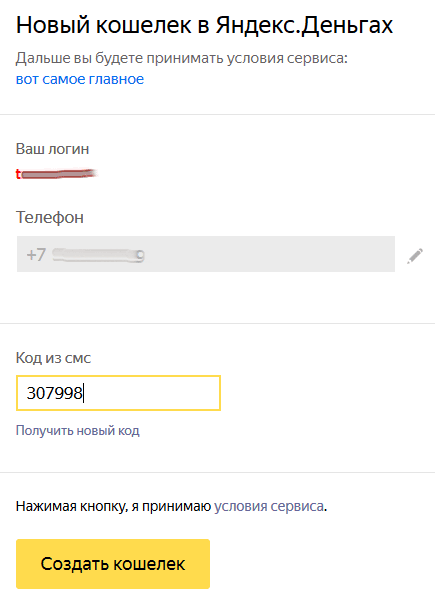
Task: Click the pencil icon to edit phone
Action: (x=415, y=256)
